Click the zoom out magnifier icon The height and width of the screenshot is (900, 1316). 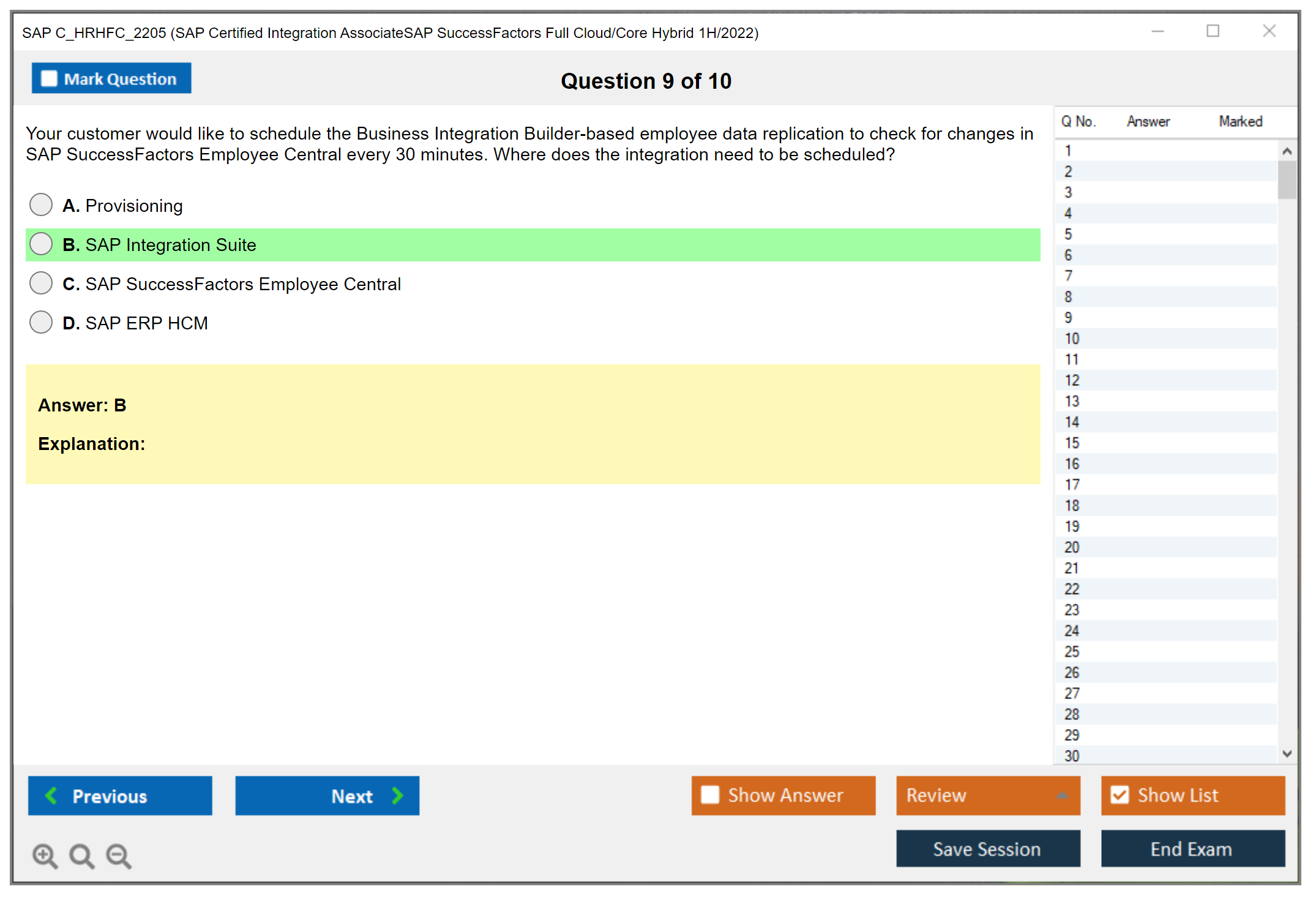pos(118,855)
